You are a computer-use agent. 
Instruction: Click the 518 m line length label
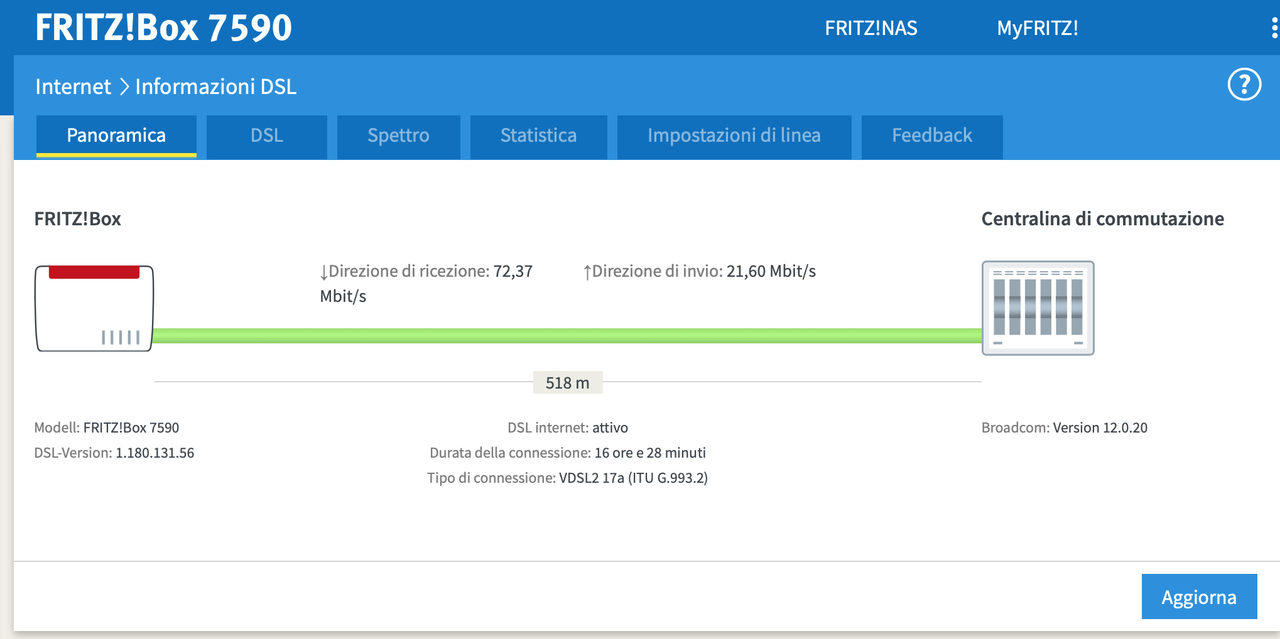coord(567,382)
